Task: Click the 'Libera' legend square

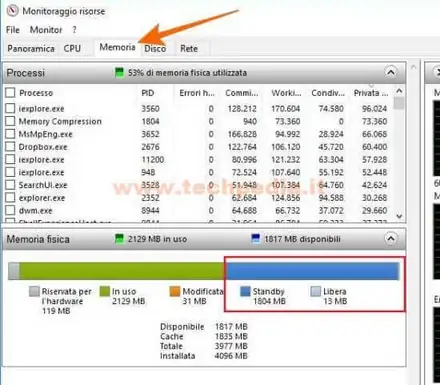Action: click(315, 291)
